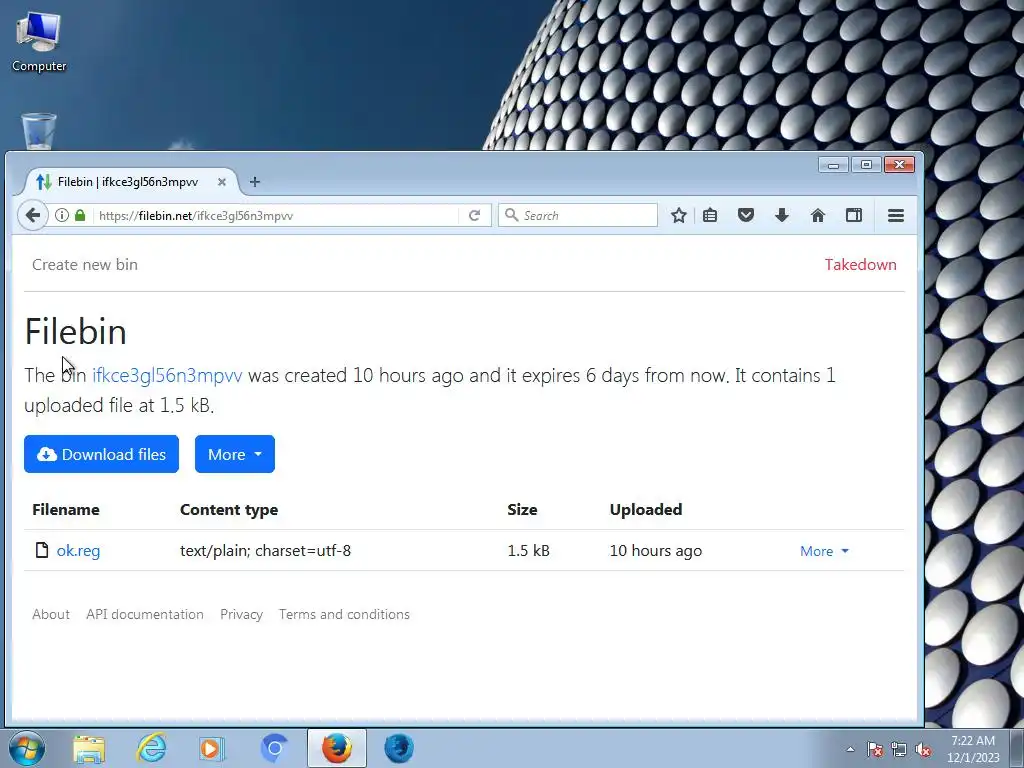Open API documentation footer link

coord(145,615)
